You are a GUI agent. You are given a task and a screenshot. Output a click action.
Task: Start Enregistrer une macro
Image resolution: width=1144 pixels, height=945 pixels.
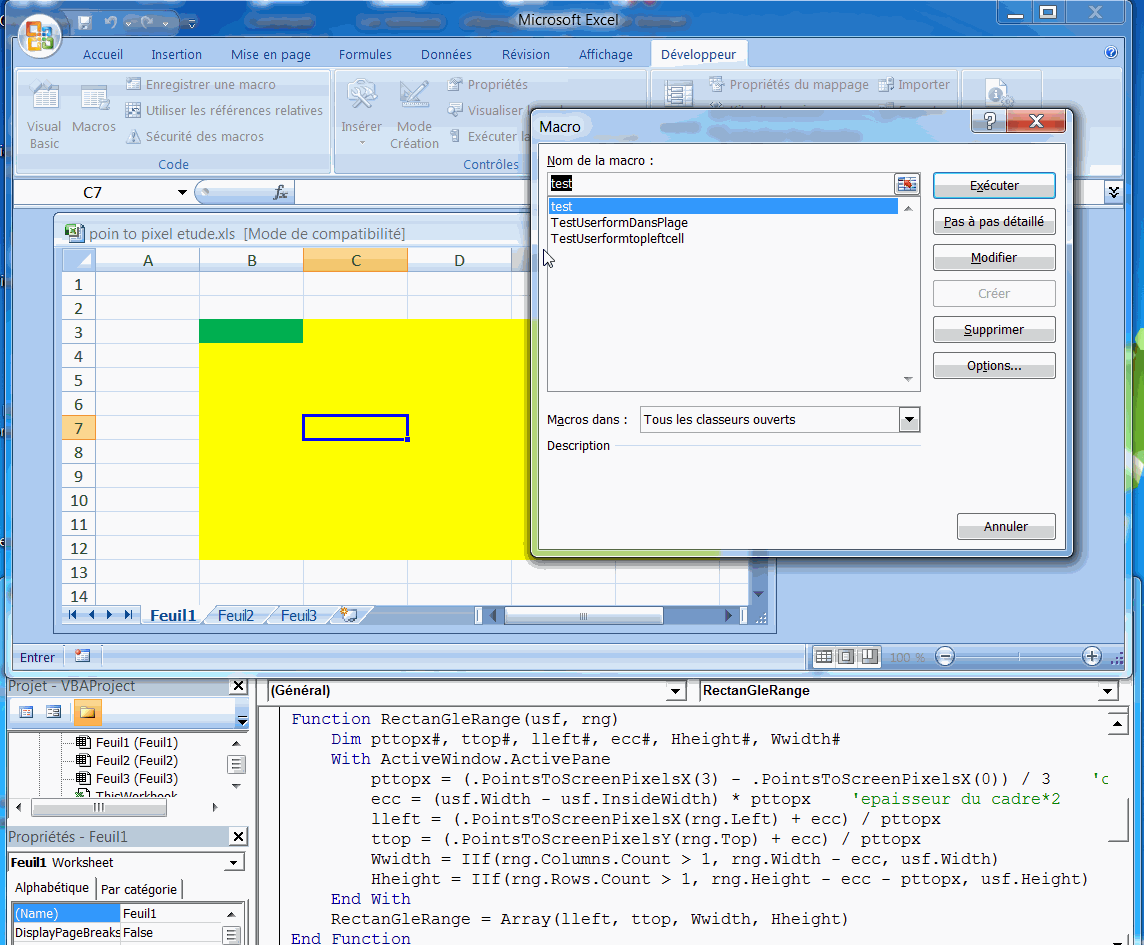tap(201, 85)
